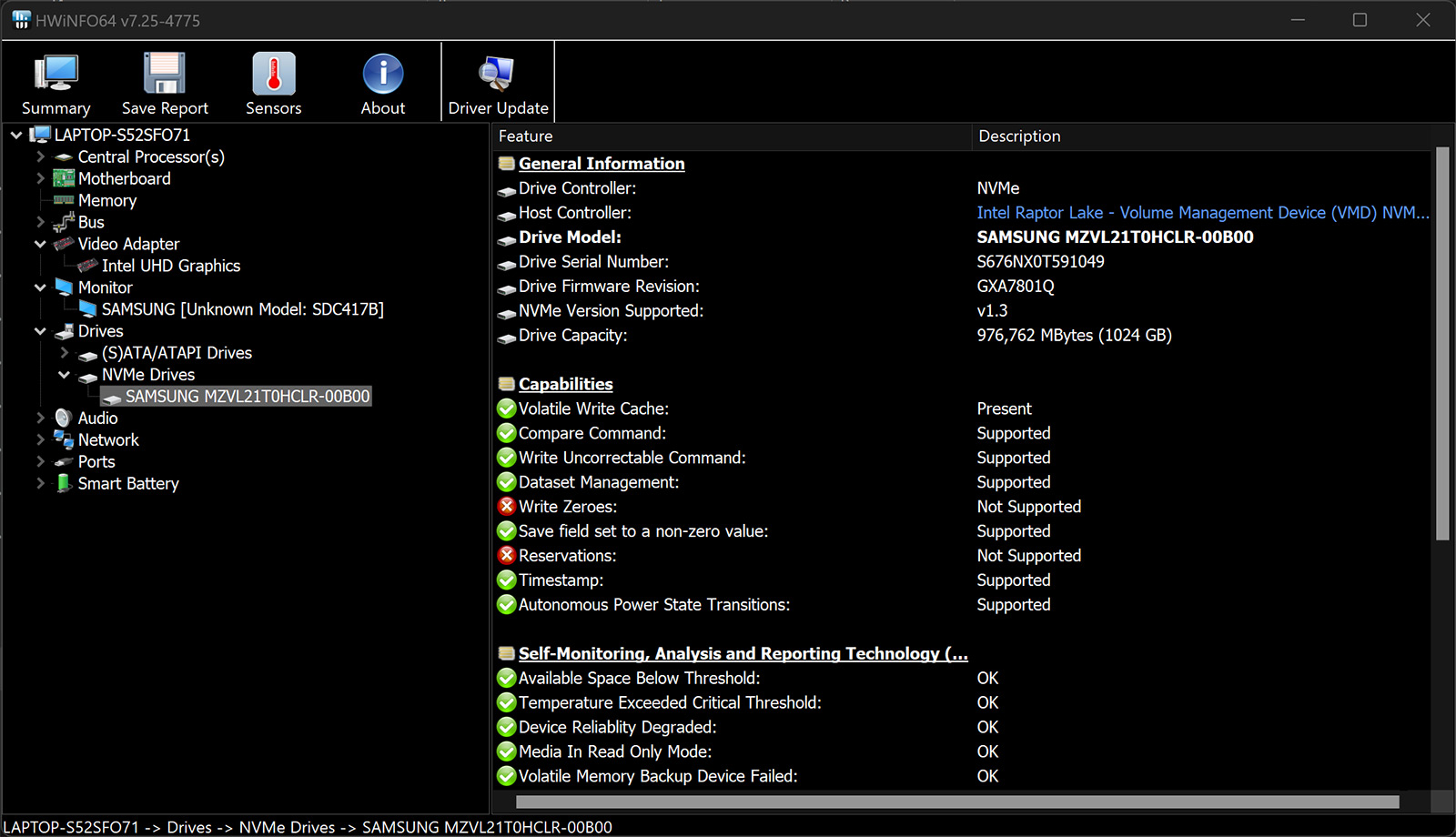1456x837 pixels.
Task: Click the Save Report floppy icon
Action: [x=165, y=74]
